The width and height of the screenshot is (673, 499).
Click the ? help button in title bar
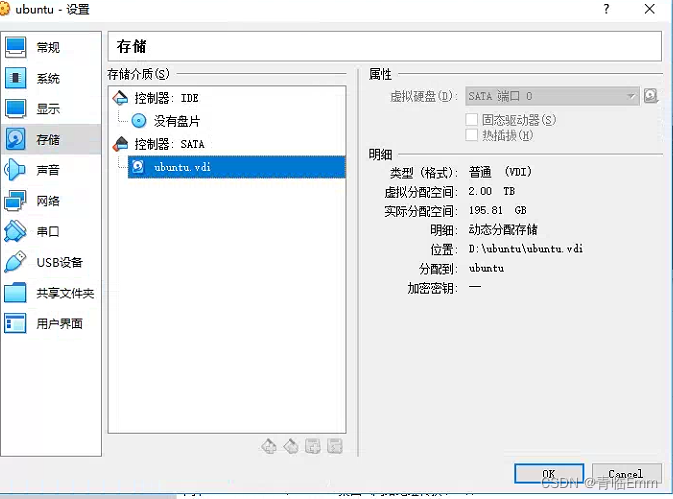click(606, 9)
